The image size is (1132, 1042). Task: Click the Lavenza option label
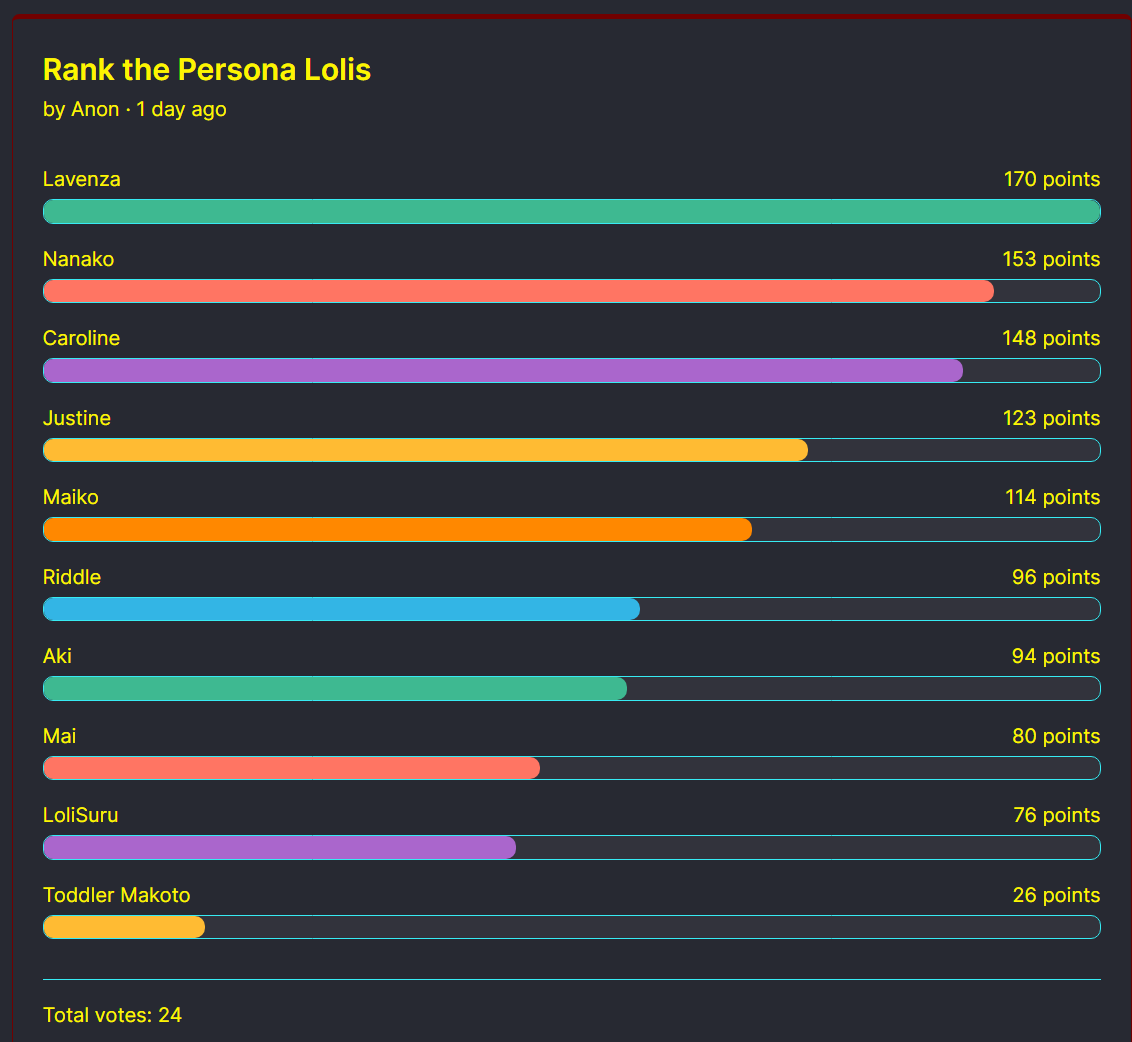coord(82,180)
